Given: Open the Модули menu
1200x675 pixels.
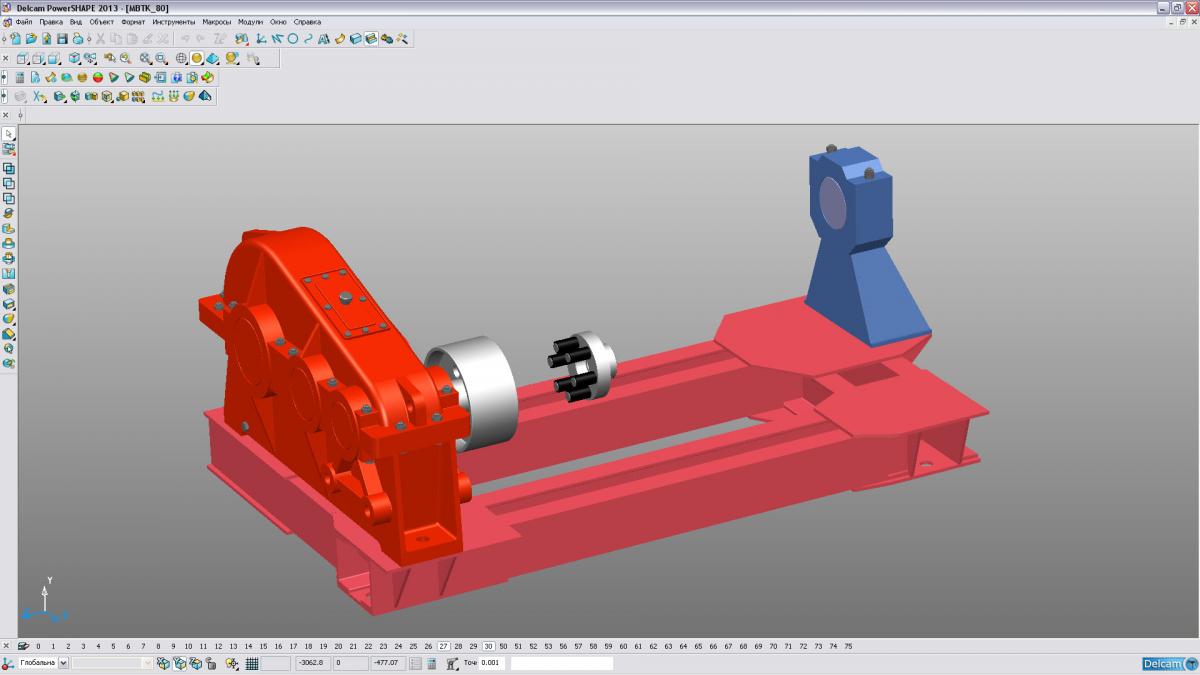Looking at the screenshot, I should tap(251, 21).
